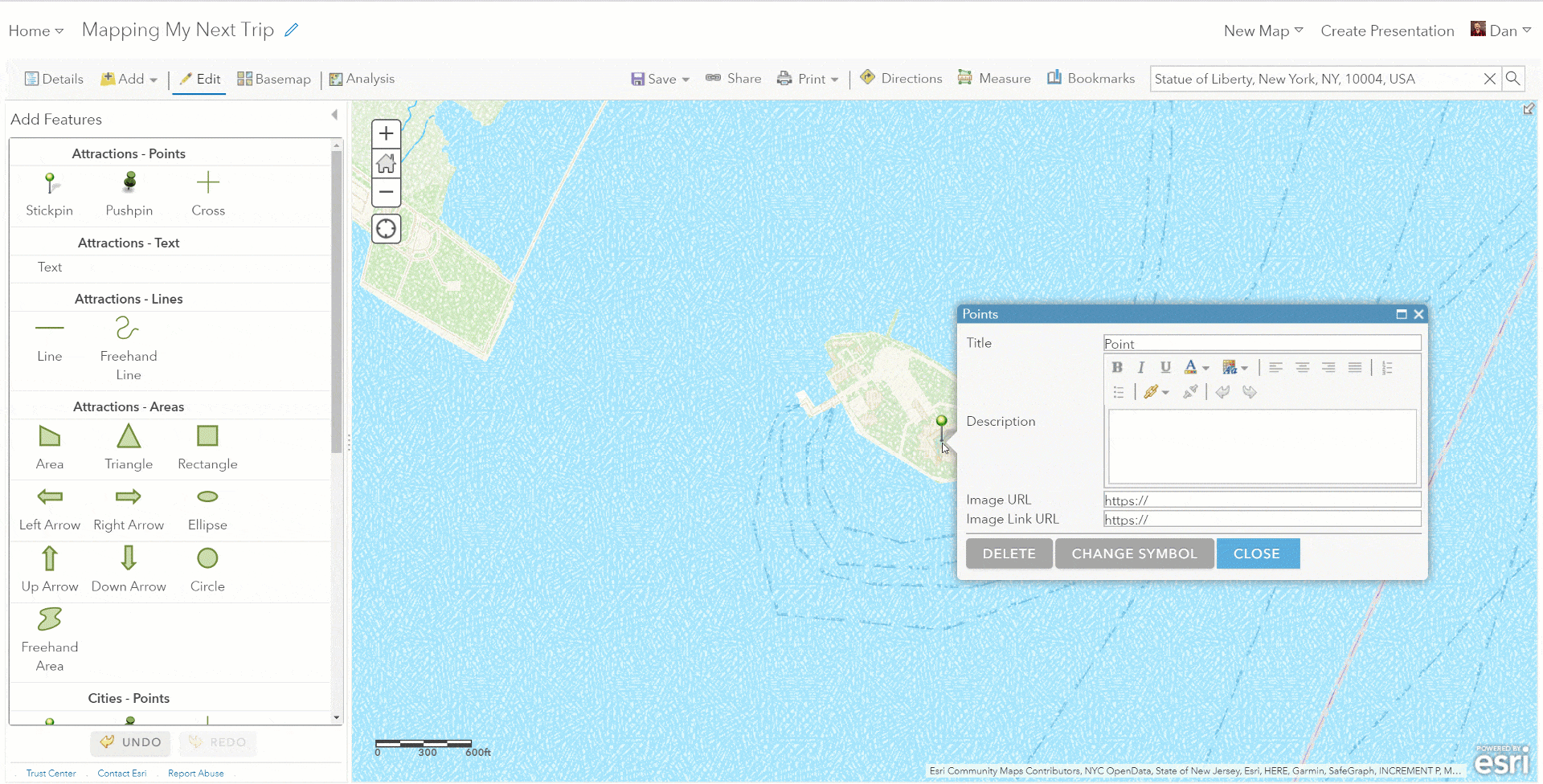Remove hyperlink from description text
The image size is (1543, 784).
tap(1190, 392)
